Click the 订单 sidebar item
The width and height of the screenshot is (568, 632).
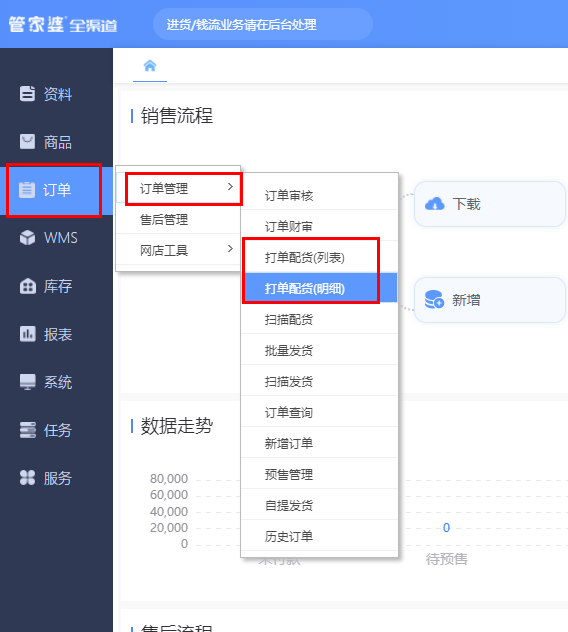click(x=56, y=190)
